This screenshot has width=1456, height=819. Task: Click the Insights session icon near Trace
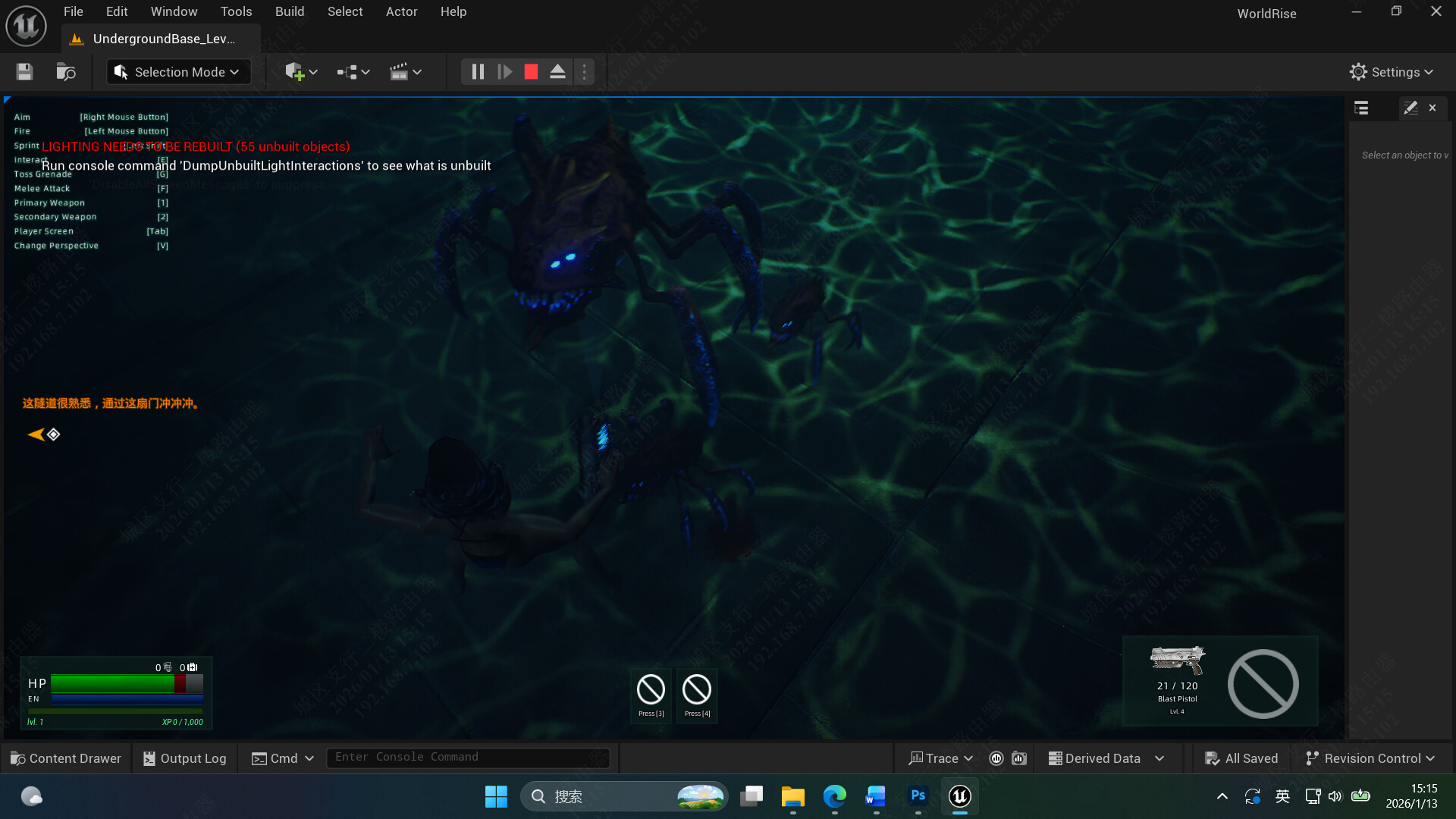tap(996, 758)
